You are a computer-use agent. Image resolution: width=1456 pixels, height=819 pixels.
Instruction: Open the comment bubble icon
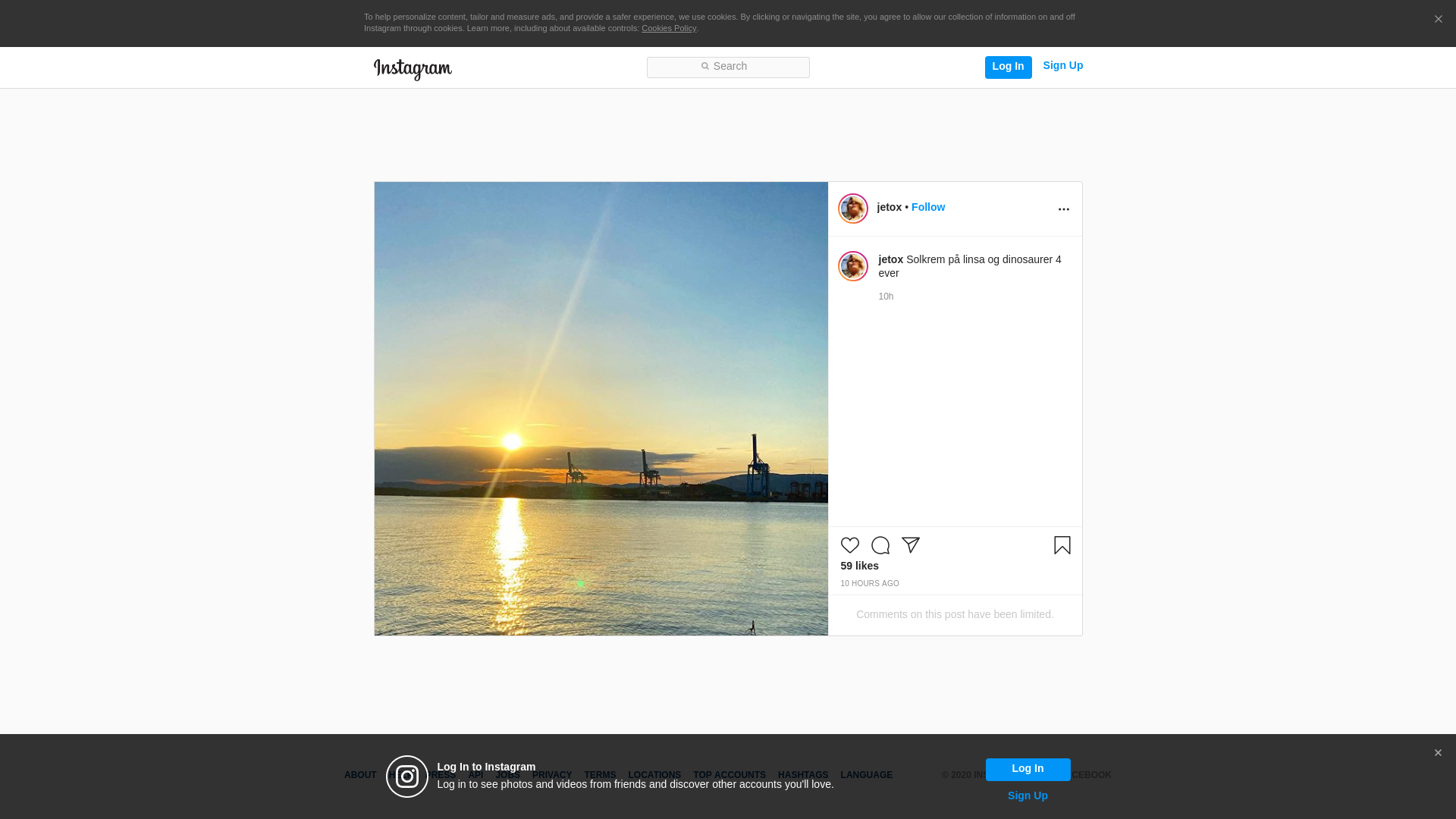880,545
